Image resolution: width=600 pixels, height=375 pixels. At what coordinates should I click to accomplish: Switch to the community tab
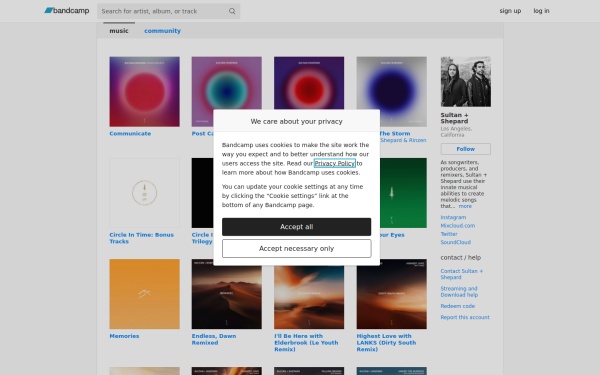pos(162,31)
